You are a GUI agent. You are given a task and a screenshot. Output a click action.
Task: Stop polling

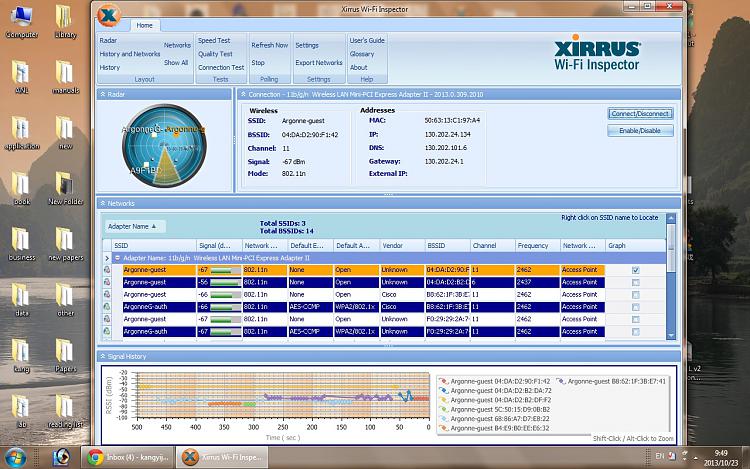(258, 63)
